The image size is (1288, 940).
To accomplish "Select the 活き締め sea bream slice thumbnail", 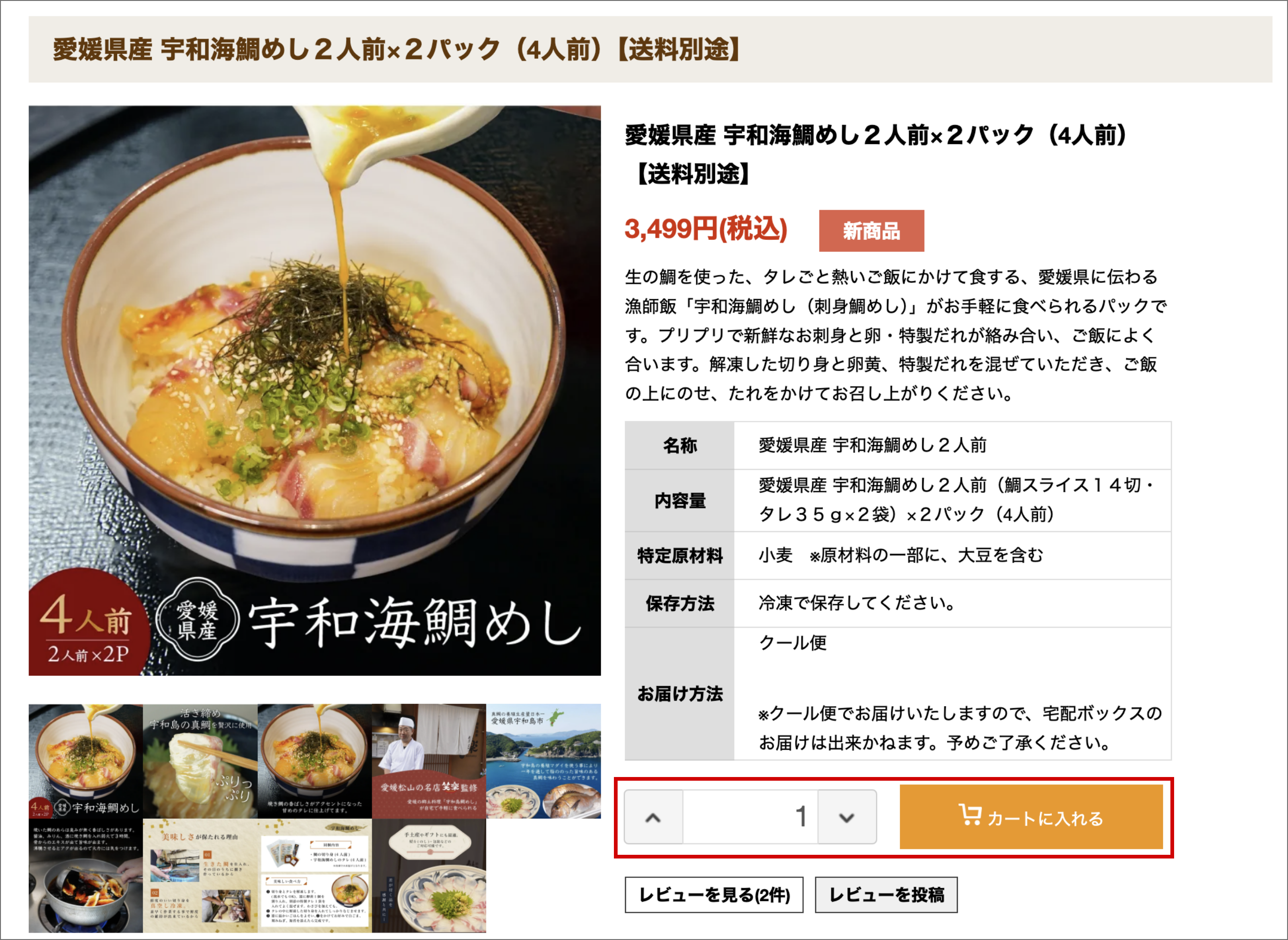I will [x=200, y=761].
